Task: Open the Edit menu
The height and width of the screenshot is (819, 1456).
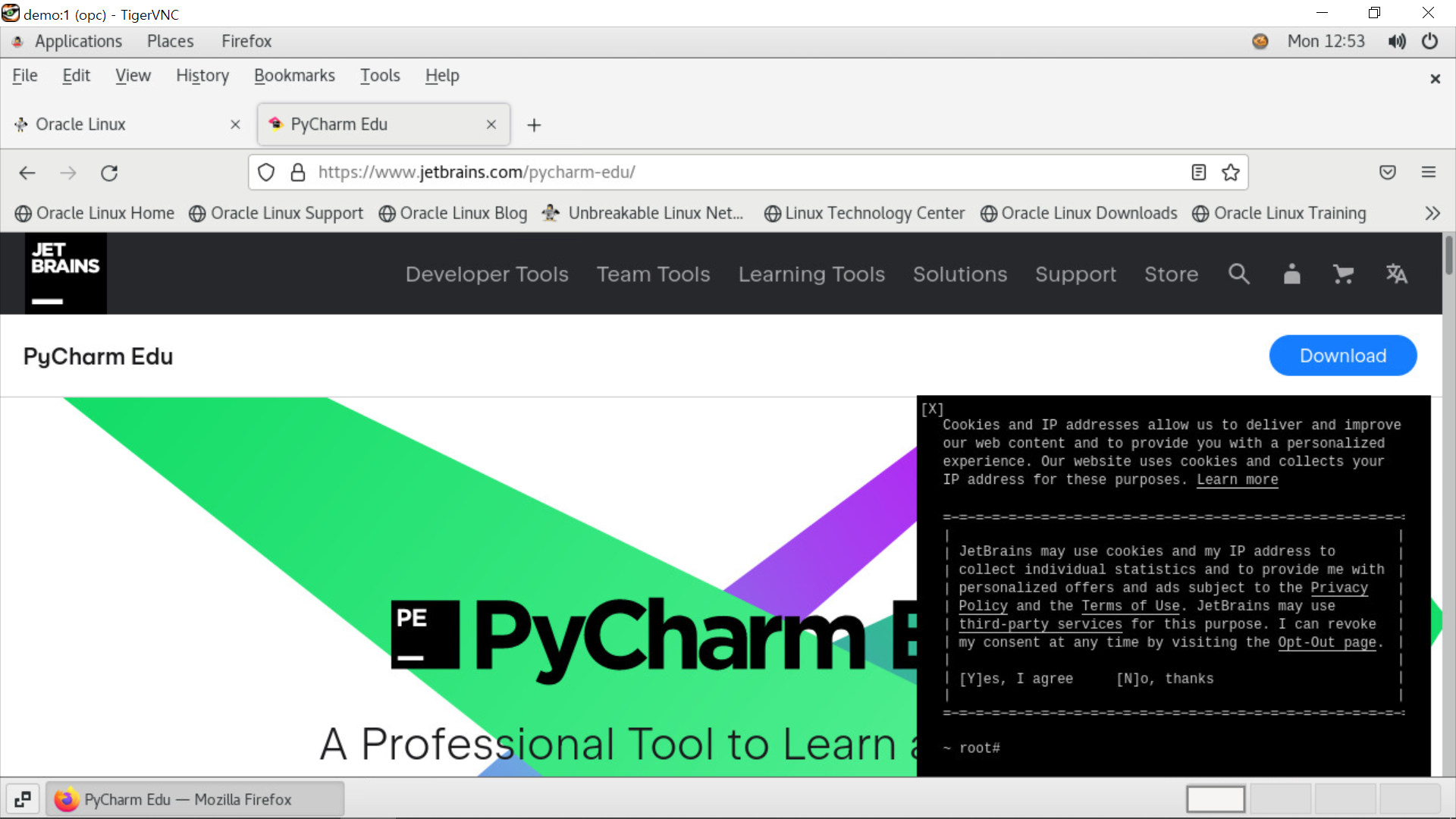Action: click(76, 76)
